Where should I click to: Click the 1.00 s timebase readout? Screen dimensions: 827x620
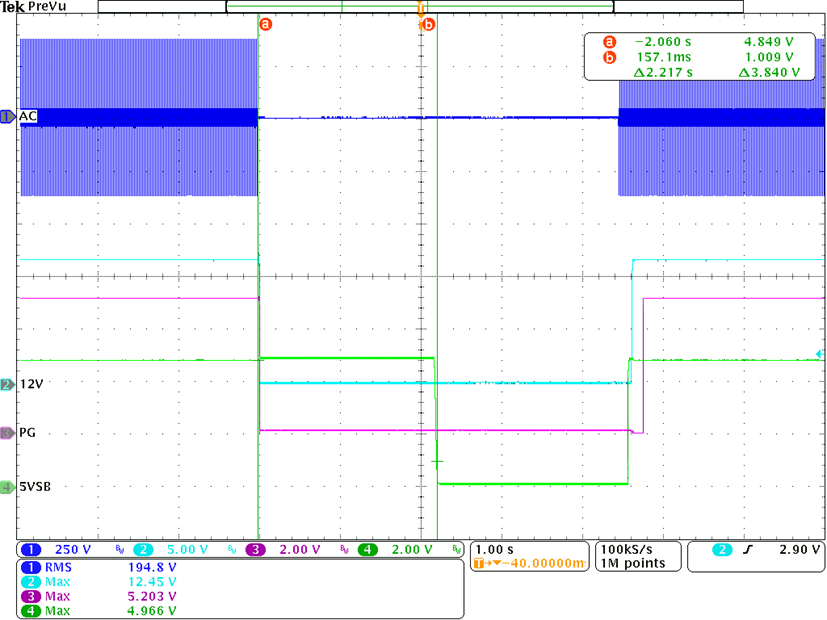tap(494, 550)
